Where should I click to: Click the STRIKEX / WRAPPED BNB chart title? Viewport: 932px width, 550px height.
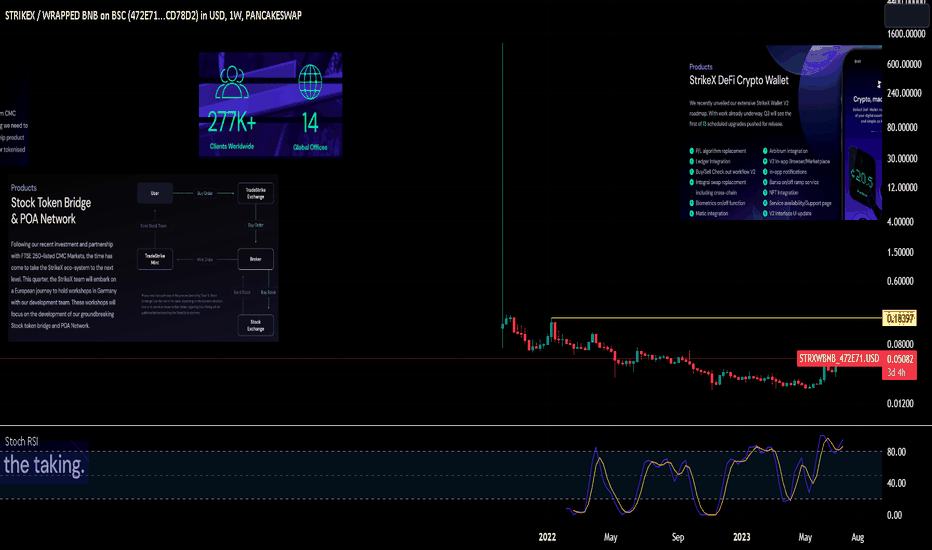[x=153, y=15]
